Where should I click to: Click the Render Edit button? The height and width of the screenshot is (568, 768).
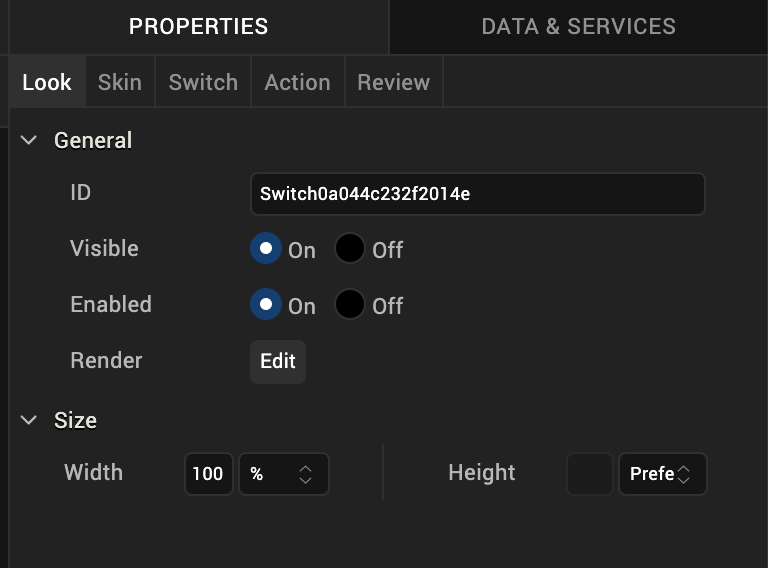pyautogui.click(x=277, y=361)
